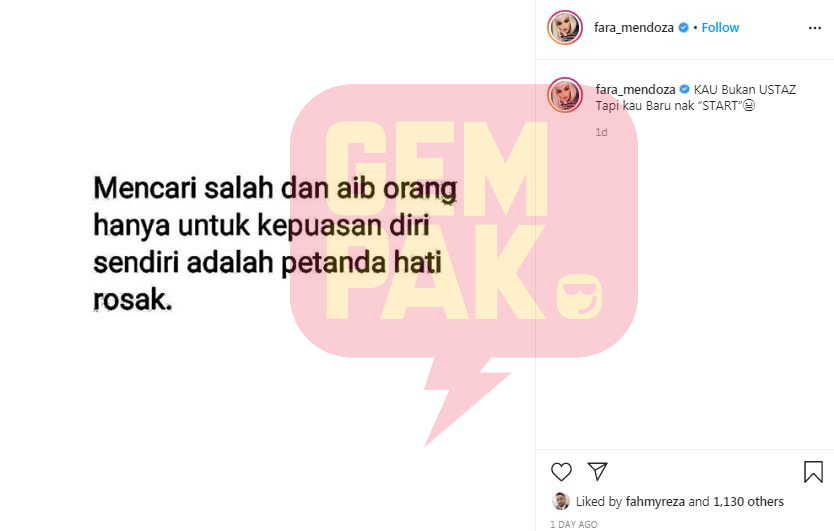834x531 pixels.
Task: Click the caption profile avatar
Action: 565,95
